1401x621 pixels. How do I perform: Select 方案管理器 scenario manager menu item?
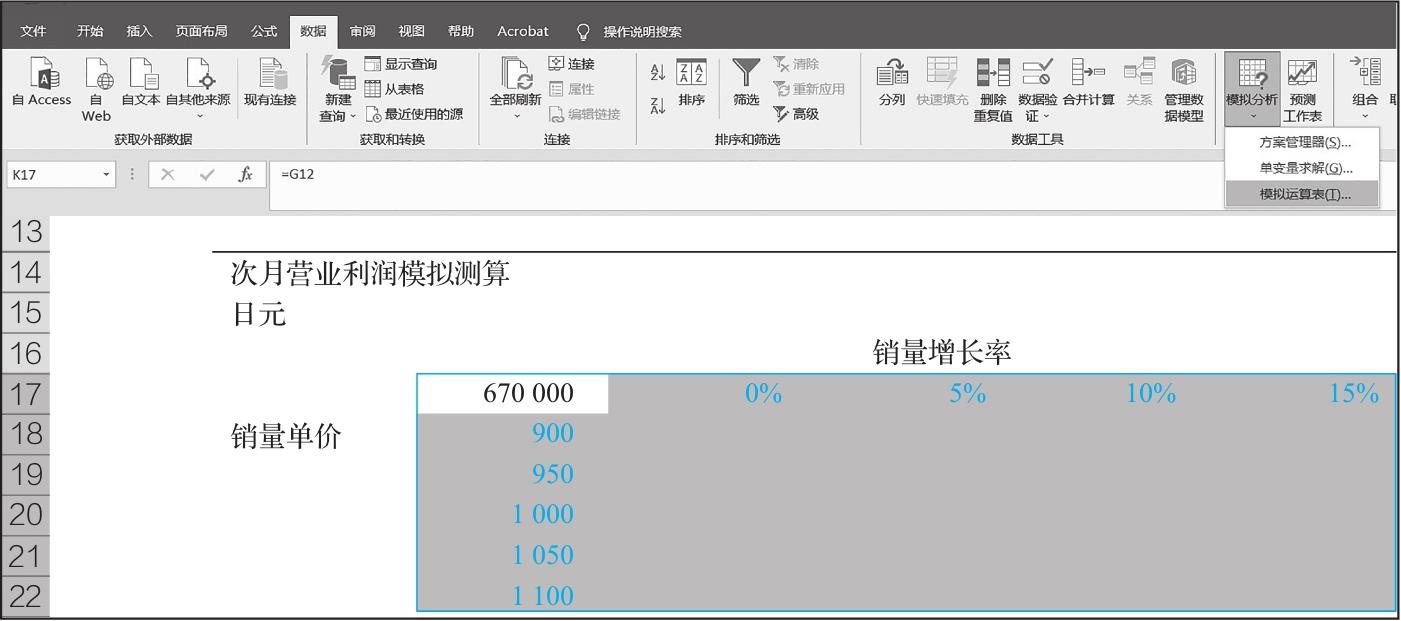coord(1303,142)
